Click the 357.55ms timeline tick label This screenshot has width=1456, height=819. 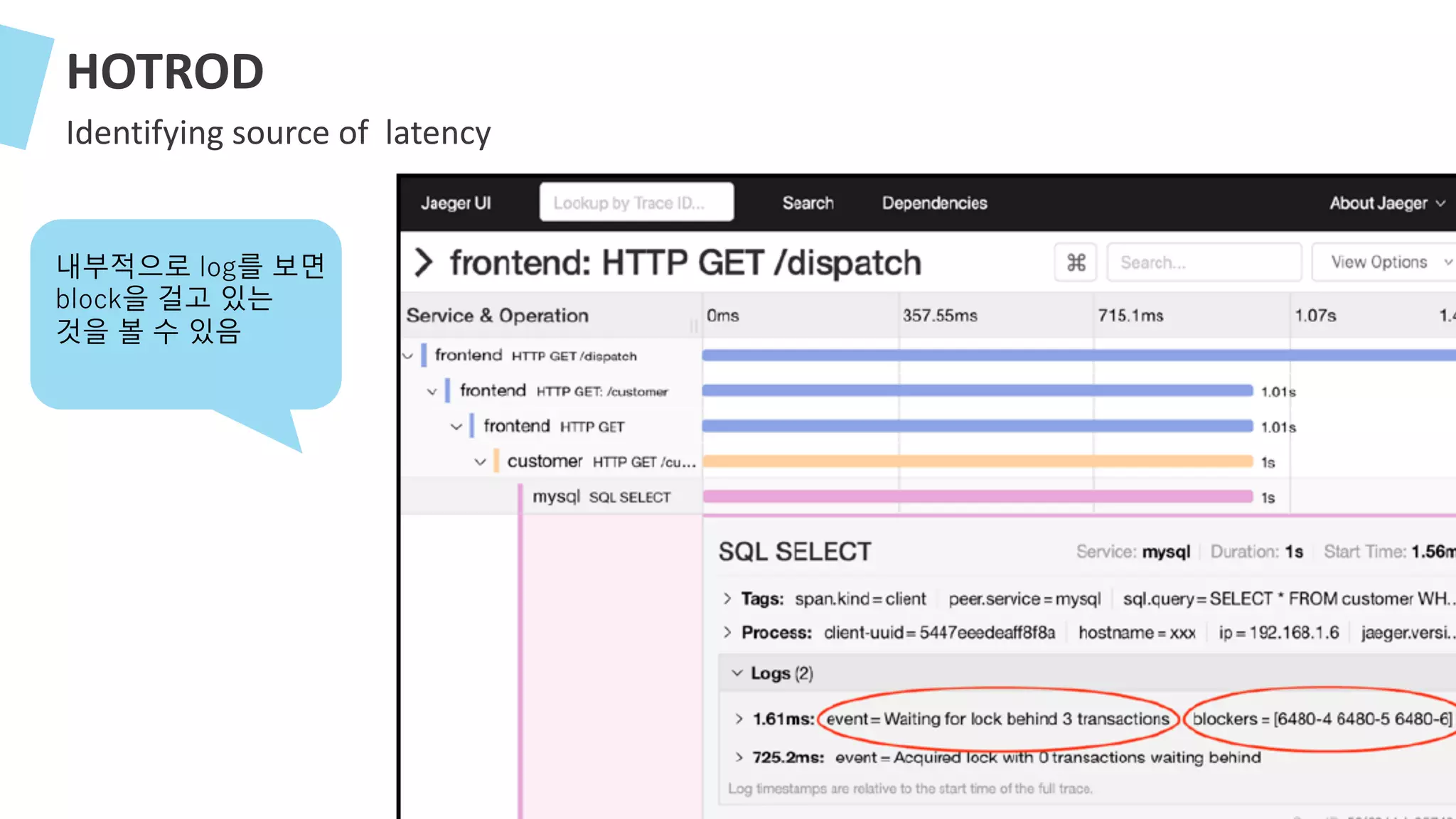(x=940, y=315)
